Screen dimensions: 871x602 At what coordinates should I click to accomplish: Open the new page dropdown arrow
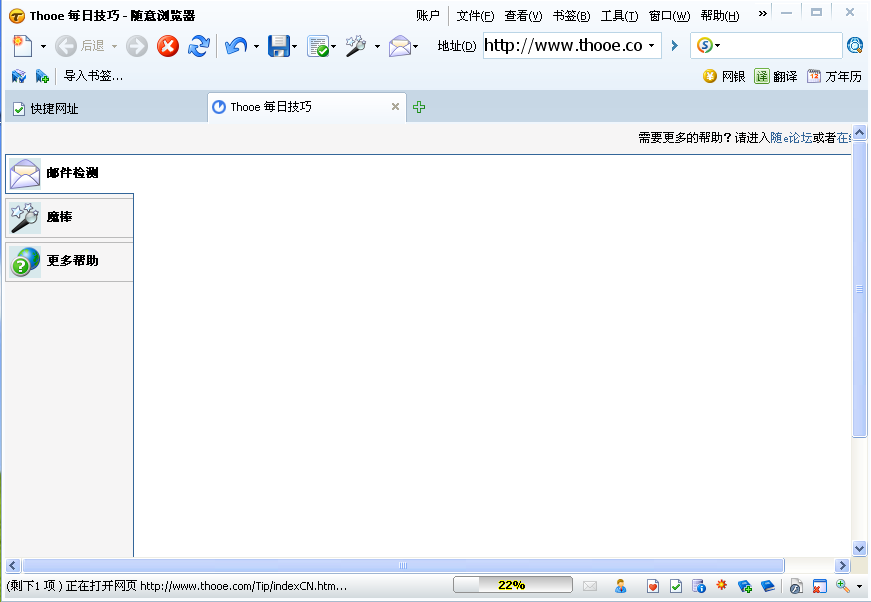(x=43, y=47)
